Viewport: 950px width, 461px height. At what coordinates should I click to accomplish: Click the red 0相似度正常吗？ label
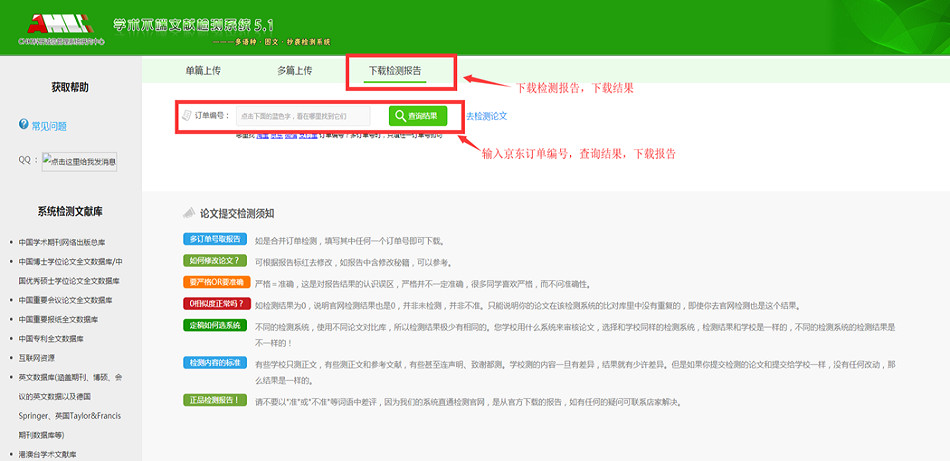pyautogui.click(x=213, y=305)
